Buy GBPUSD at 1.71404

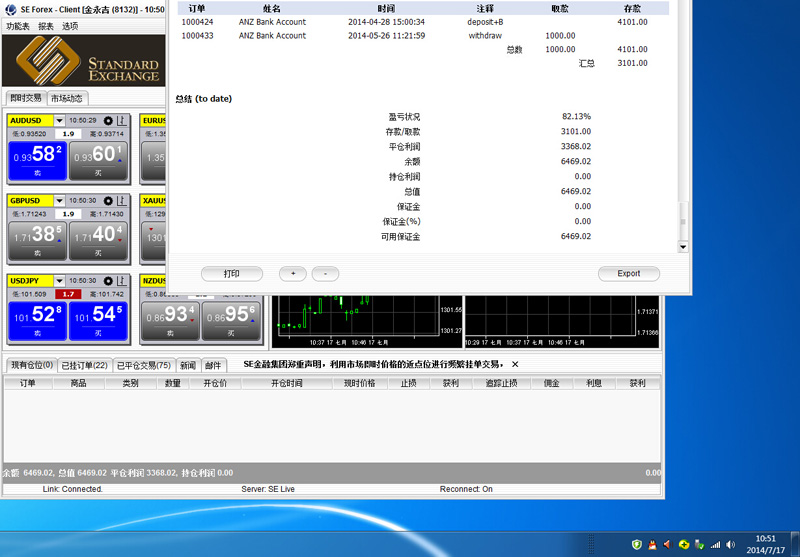tap(98, 241)
